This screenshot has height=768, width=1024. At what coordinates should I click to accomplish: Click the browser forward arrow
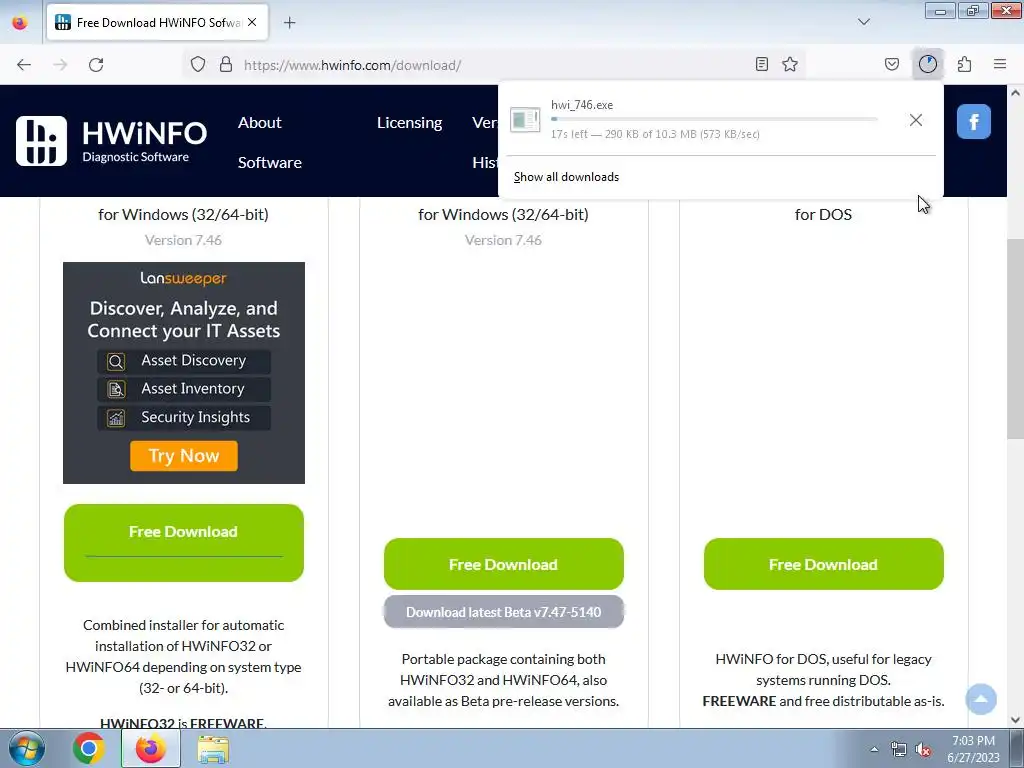[x=60, y=65]
